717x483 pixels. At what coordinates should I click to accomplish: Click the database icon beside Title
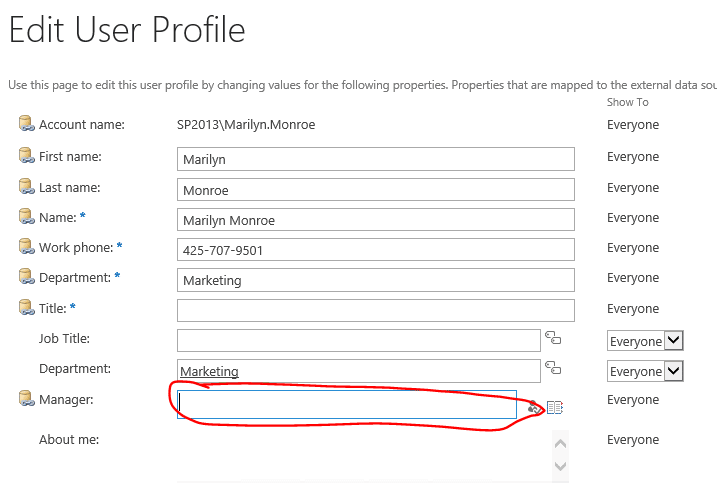[26, 308]
